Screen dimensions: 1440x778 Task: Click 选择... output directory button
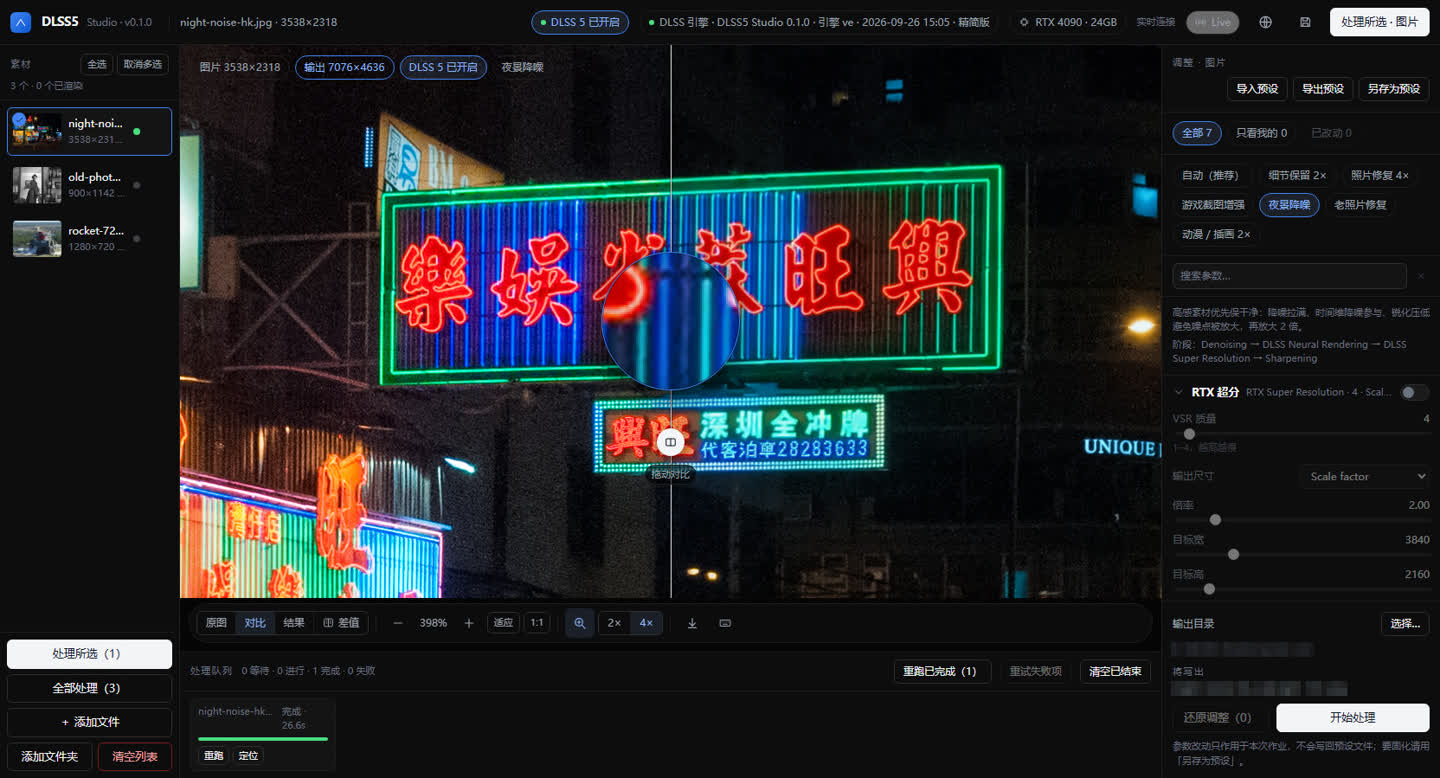(1405, 624)
